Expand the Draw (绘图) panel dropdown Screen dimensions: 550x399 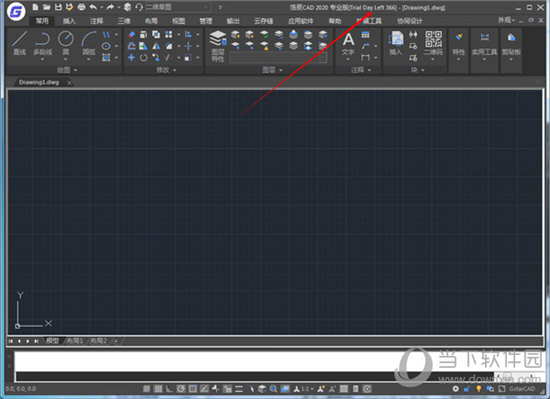click(67, 70)
